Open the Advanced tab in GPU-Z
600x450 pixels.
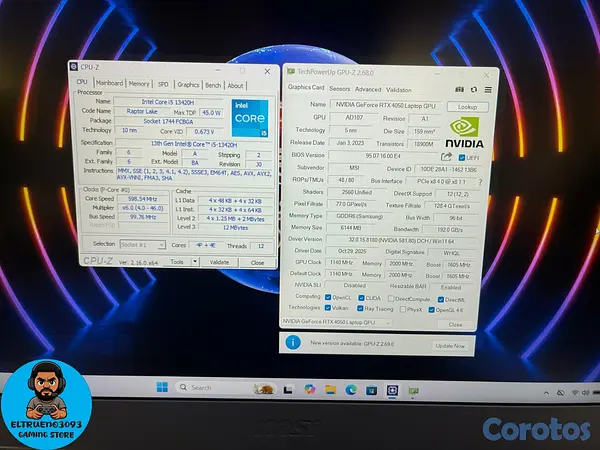pyautogui.click(x=368, y=89)
